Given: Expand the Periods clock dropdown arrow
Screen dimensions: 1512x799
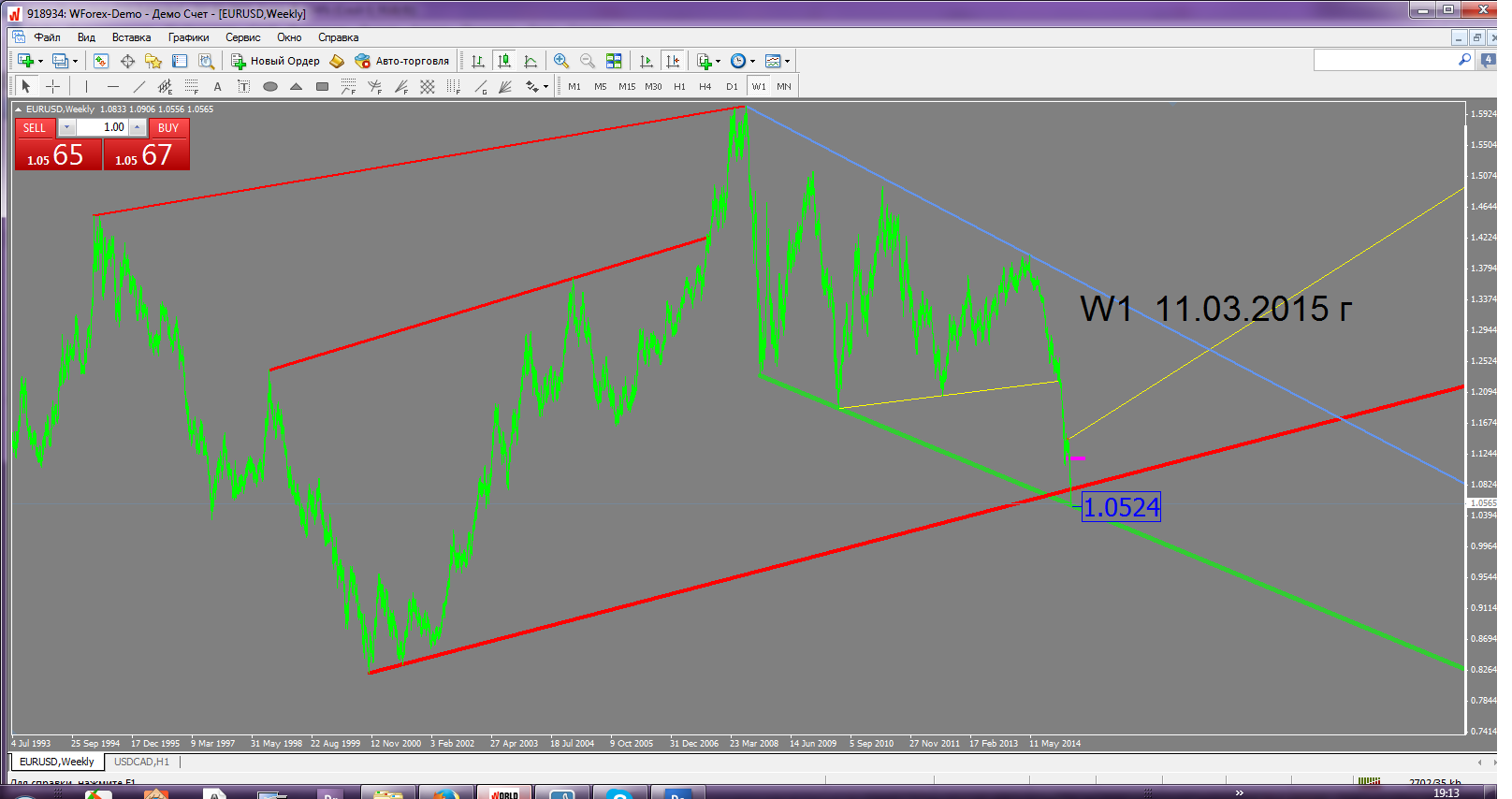Looking at the screenshot, I should point(752,62).
